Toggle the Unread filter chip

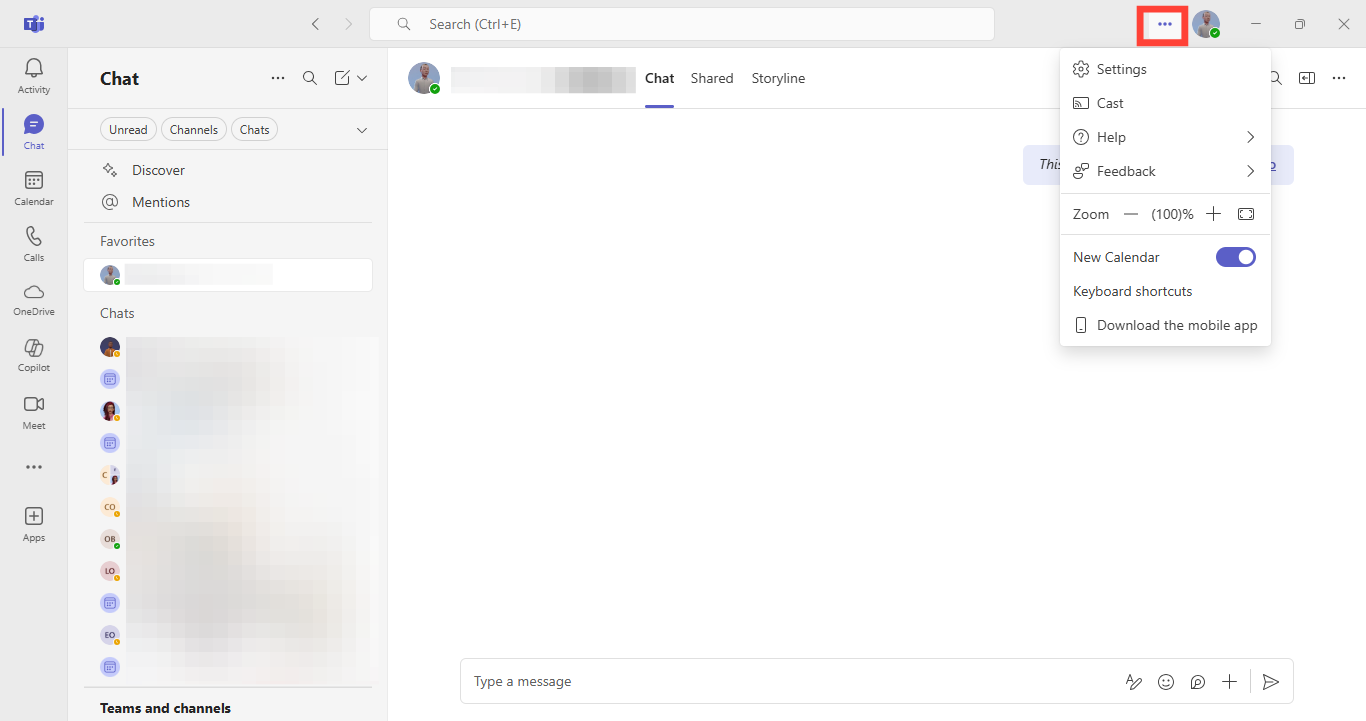(x=128, y=130)
